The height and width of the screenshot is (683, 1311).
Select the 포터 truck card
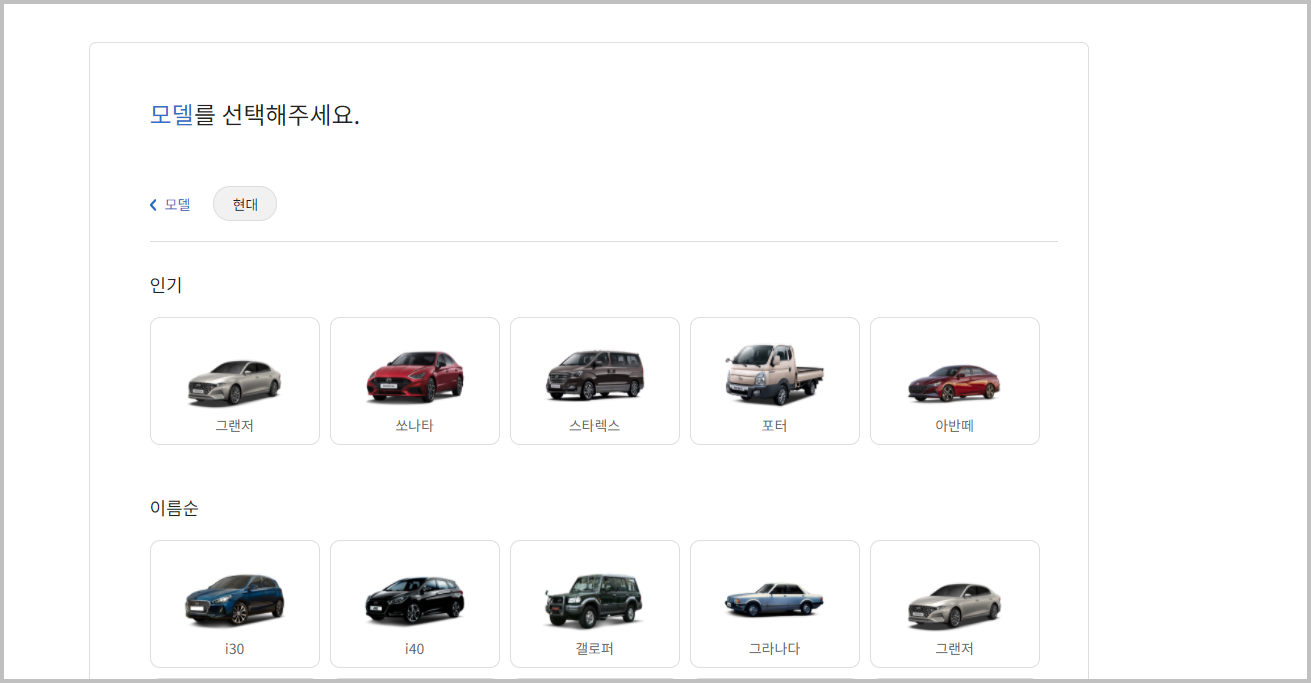coord(775,381)
